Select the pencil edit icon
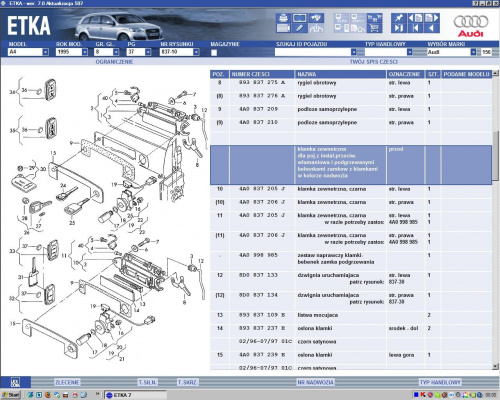This screenshot has height=400, width=500. pyautogui.click(x=299, y=28)
